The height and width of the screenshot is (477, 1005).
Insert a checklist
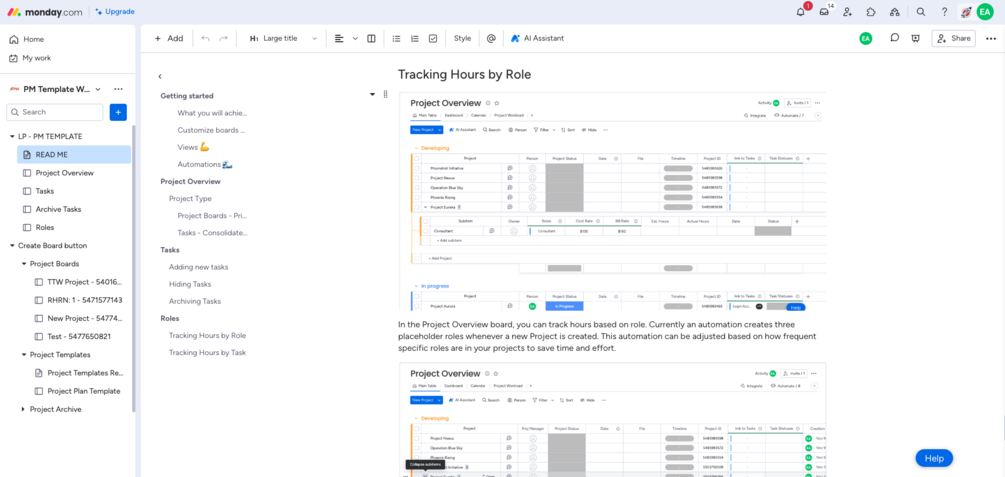coord(433,38)
